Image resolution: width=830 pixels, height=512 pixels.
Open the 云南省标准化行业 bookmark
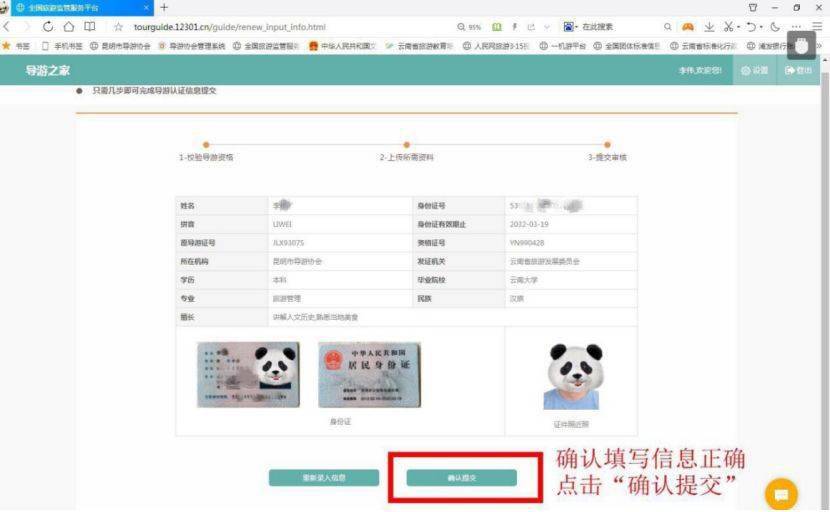pos(703,46)
